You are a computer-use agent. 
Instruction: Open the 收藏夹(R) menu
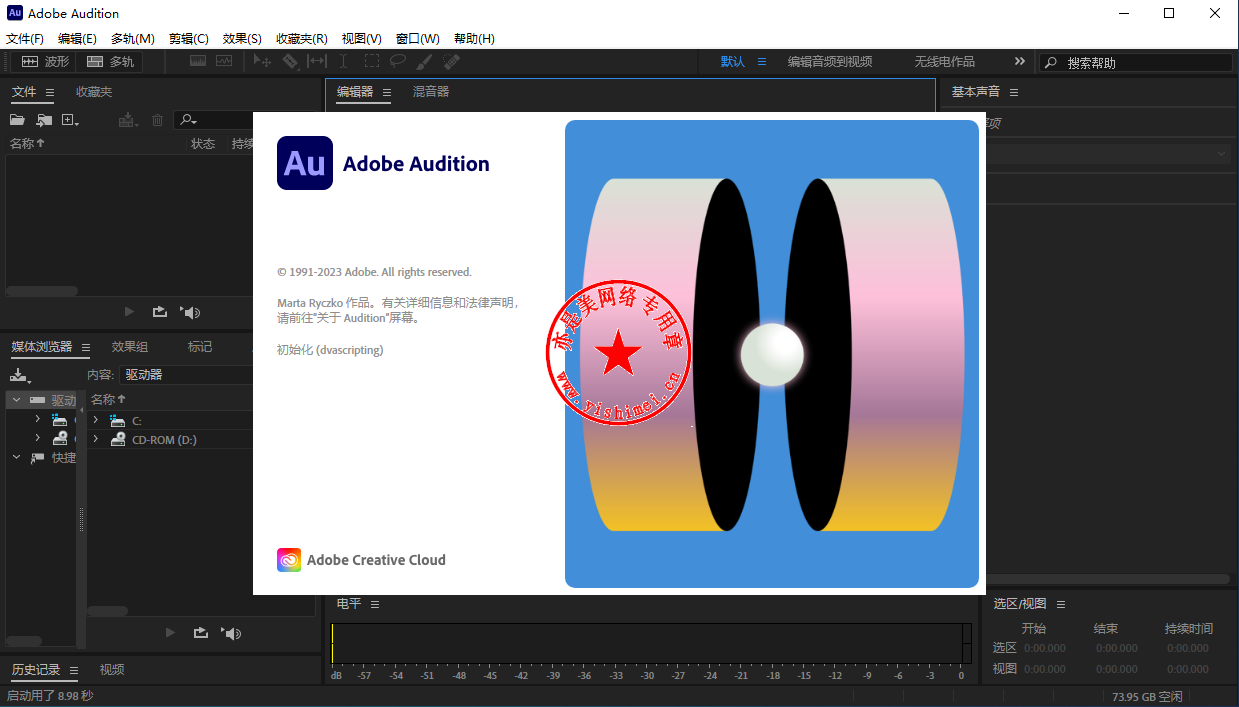(x=302, y=39)
